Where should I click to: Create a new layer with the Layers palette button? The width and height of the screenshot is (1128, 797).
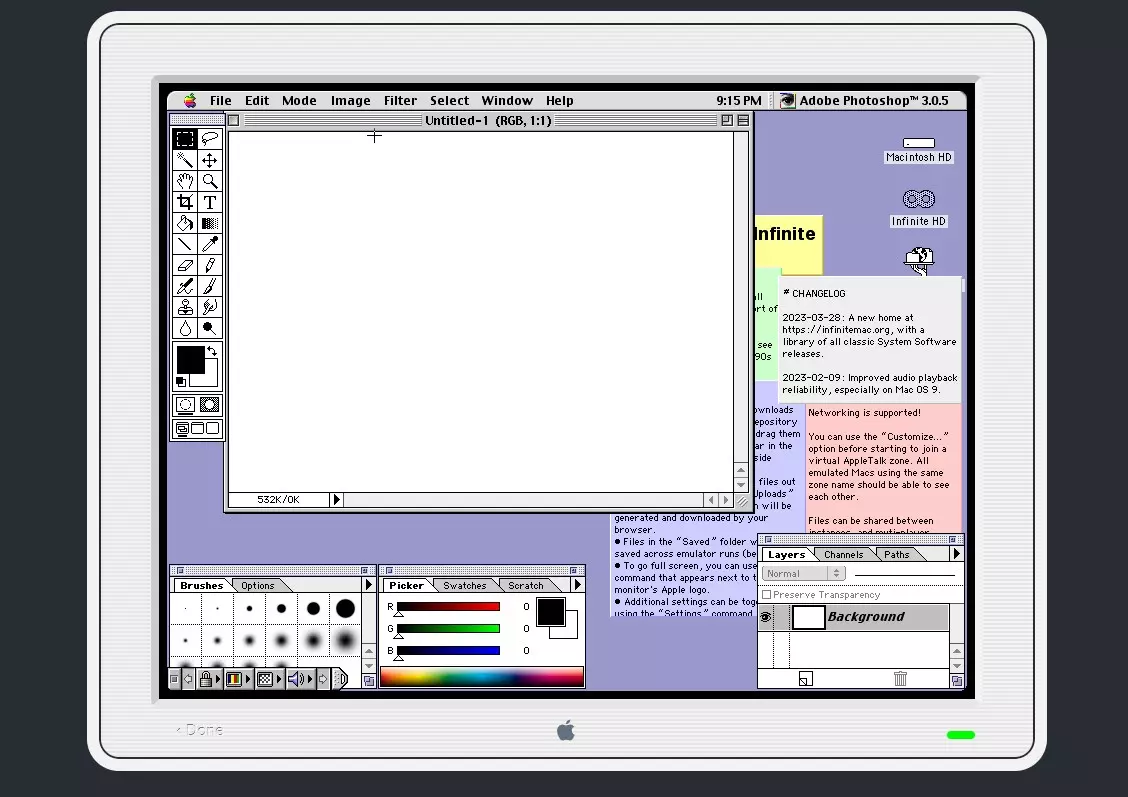pos(806,678)
